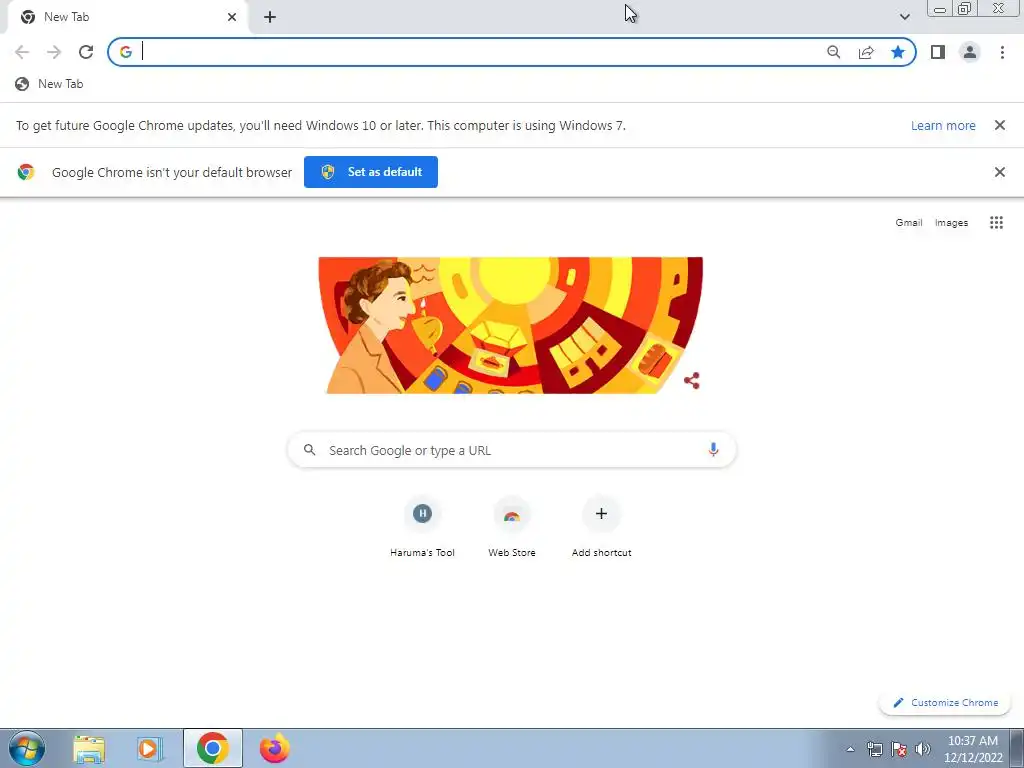Open the Haruma's Tool shortcut
The width and height of the screenshot is (1024, 768).
[422, 528]
